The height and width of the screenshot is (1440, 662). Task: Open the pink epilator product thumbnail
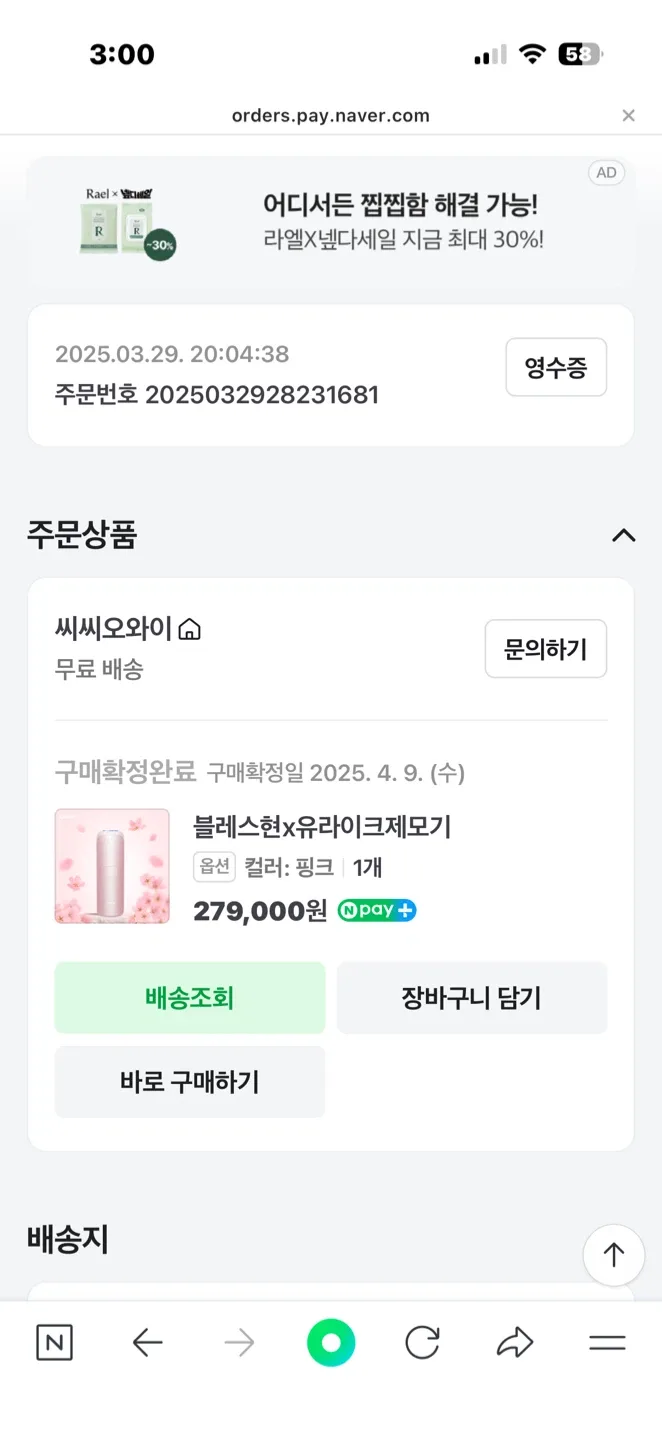tap(112, 866)
